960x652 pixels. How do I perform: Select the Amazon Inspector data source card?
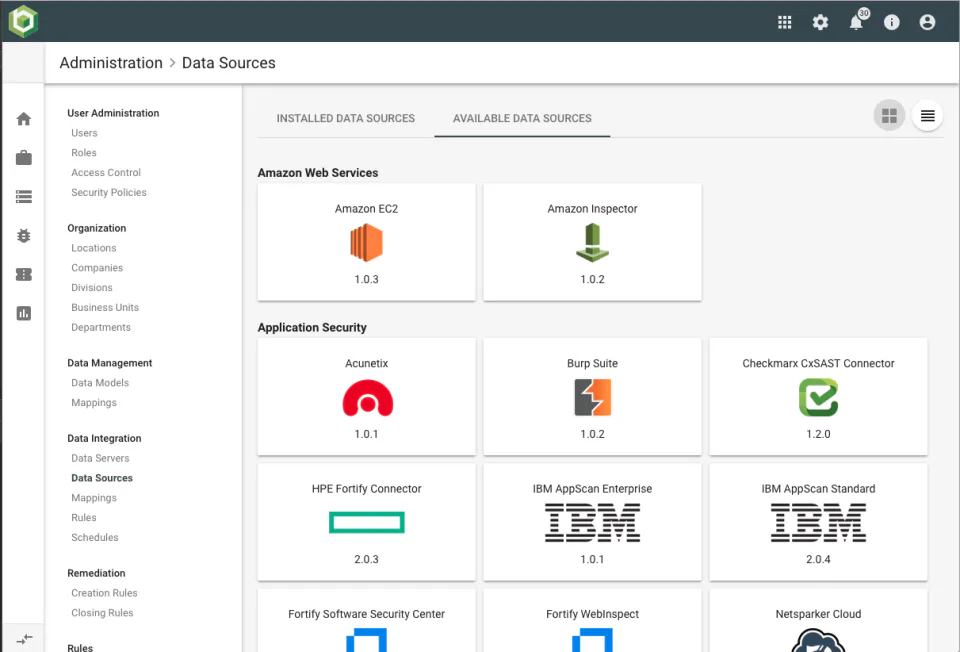tap(592, 242)
